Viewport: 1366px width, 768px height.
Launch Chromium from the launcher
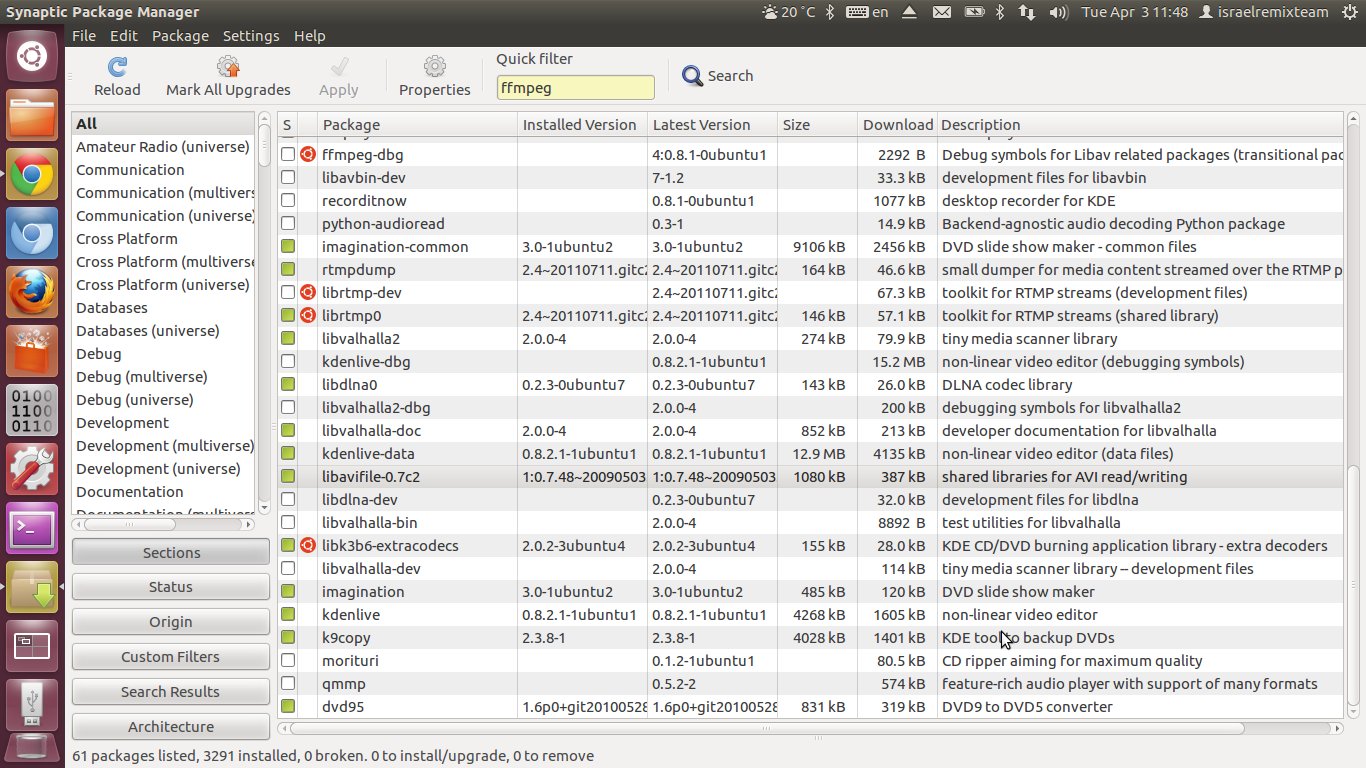pos(32,234)
